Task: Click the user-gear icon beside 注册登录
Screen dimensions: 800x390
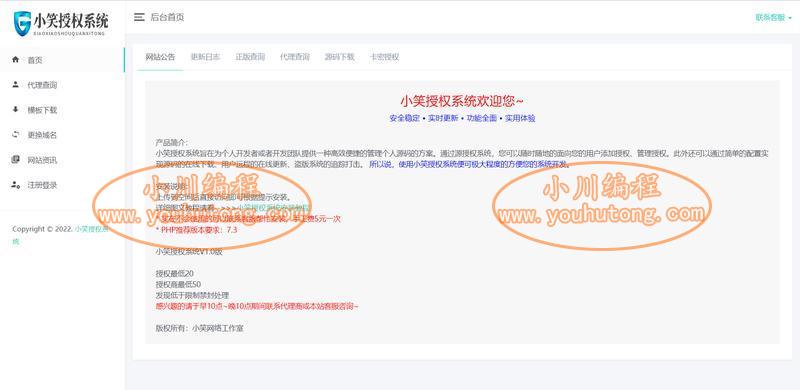Action: 15,185
